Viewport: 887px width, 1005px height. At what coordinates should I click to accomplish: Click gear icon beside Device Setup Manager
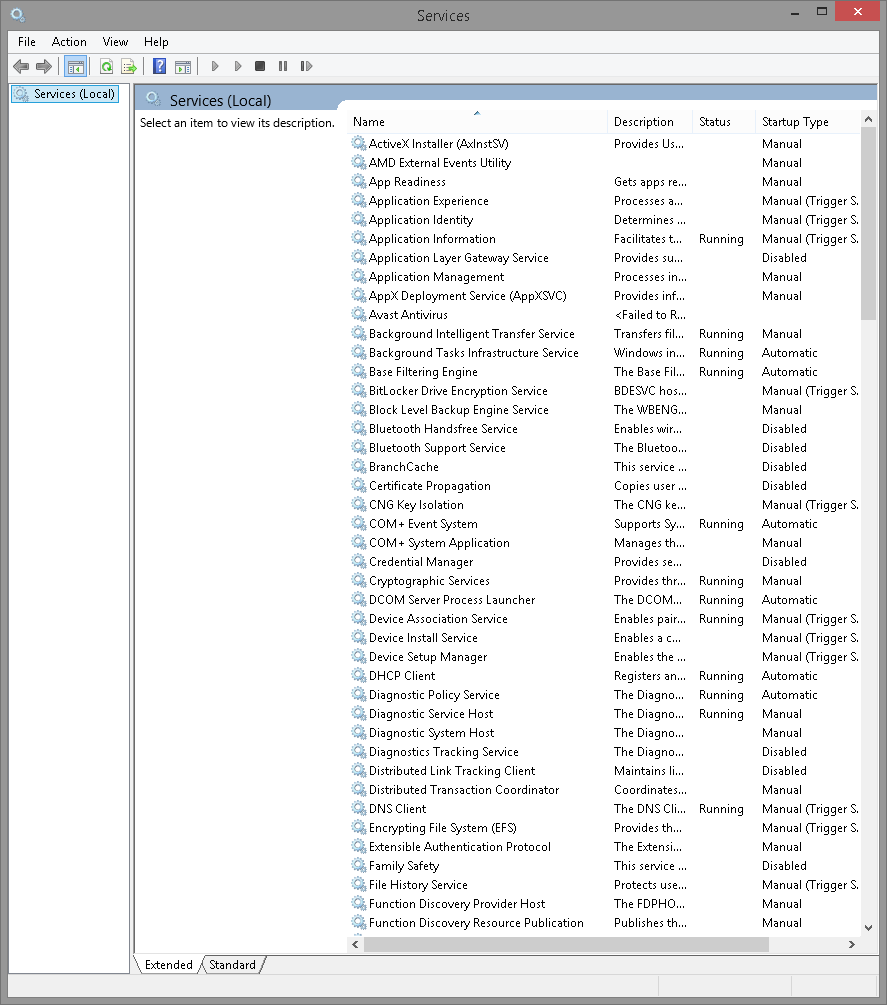[359, 657]
